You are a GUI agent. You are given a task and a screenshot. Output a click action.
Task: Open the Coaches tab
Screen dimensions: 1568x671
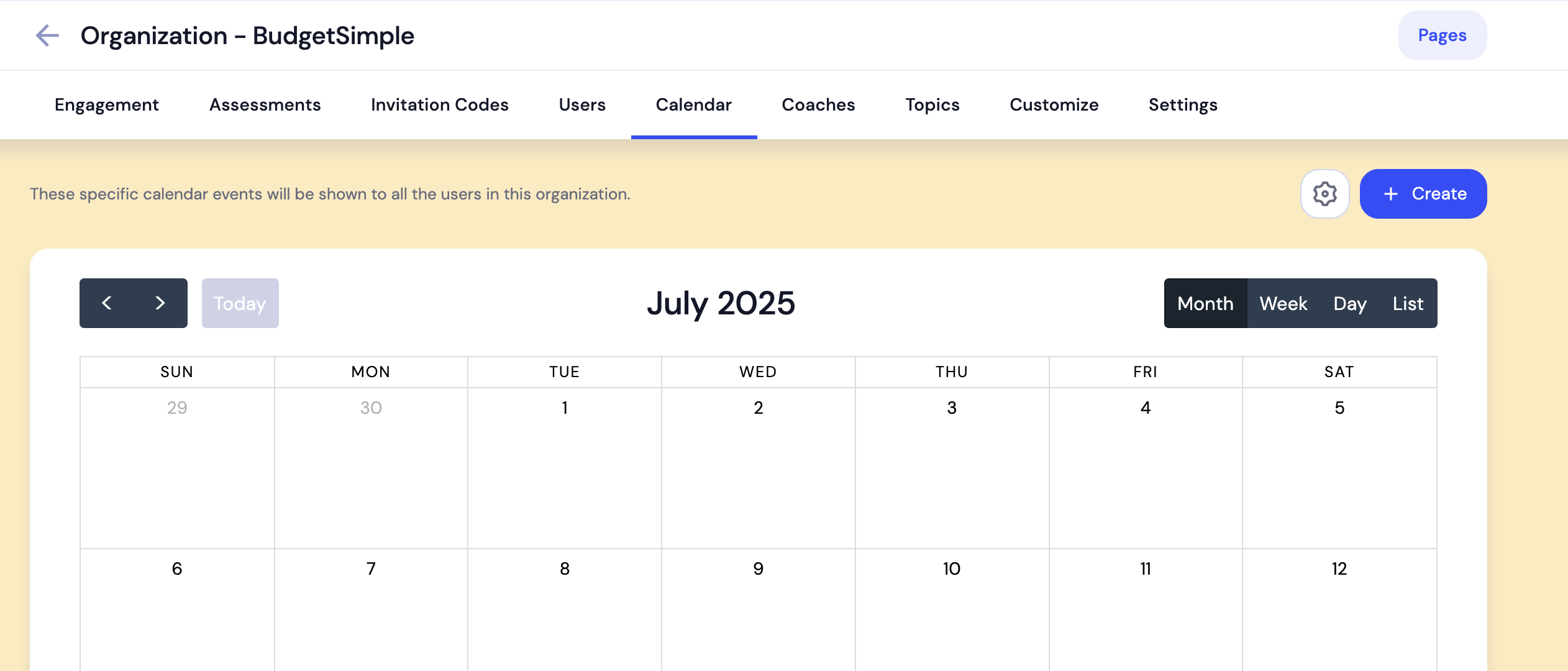point(818,104)
